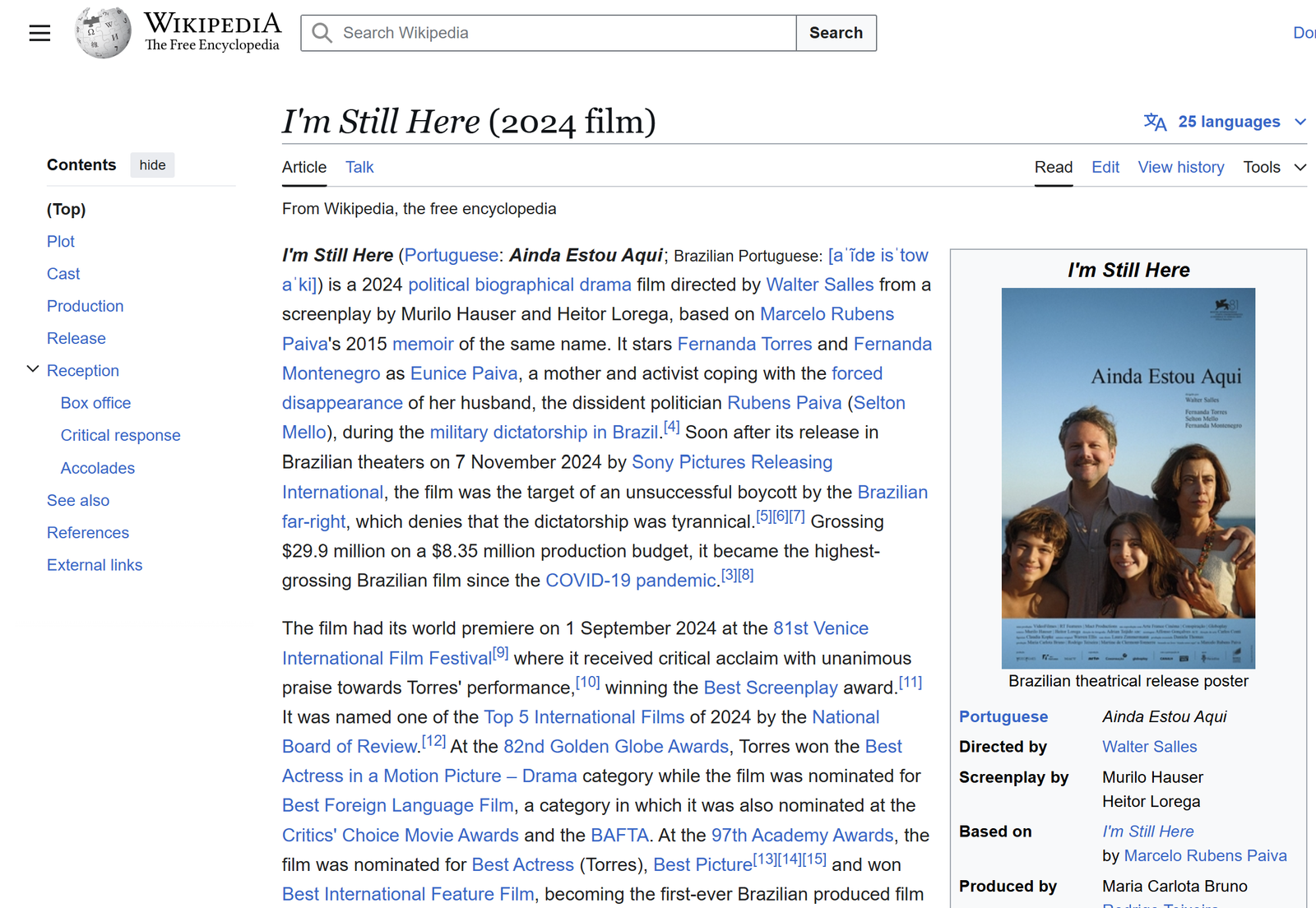Click the Wikipedia globe logo

pos(102,33)
